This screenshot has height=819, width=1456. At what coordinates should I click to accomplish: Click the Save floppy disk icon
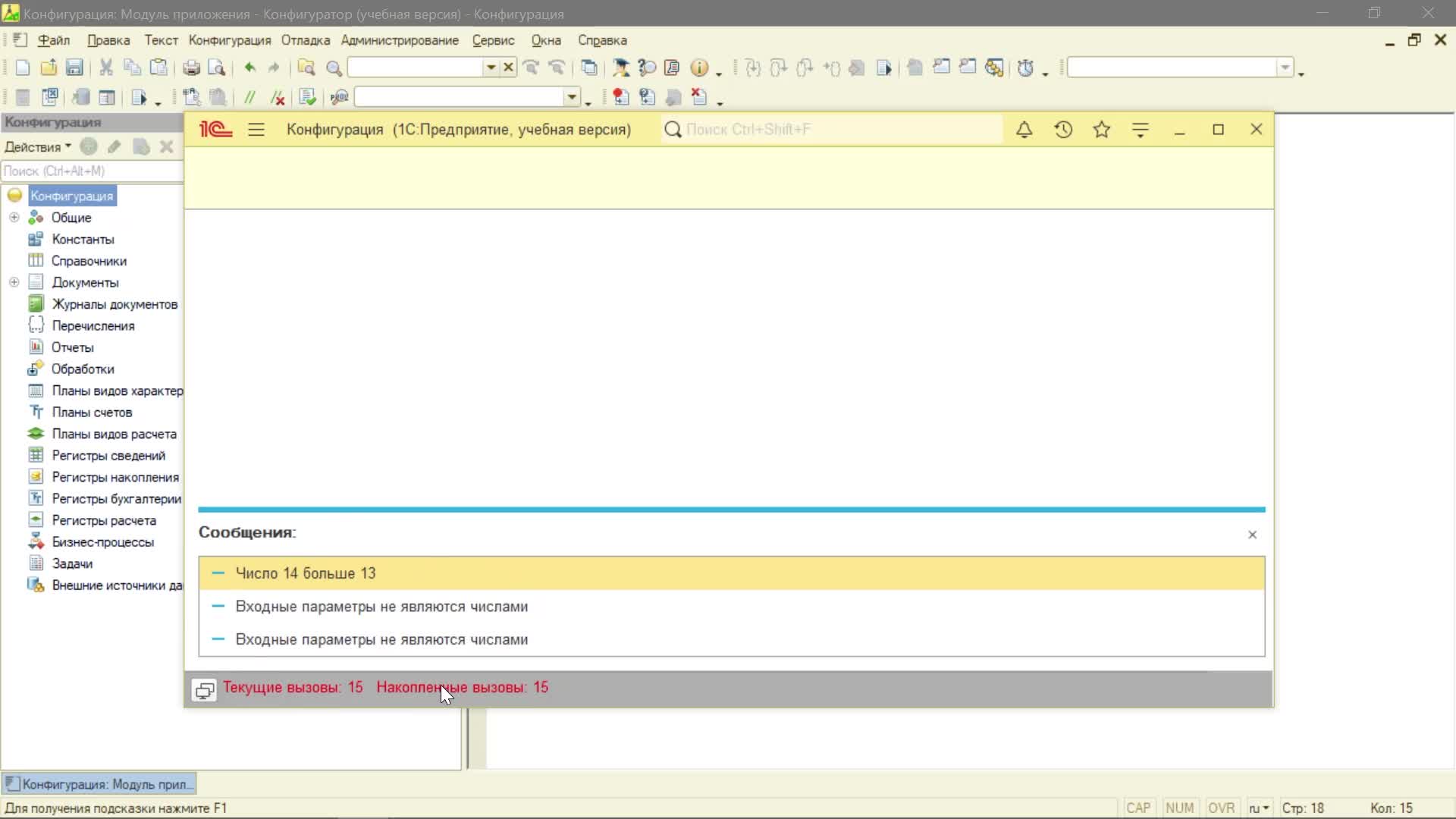[74, 68]
